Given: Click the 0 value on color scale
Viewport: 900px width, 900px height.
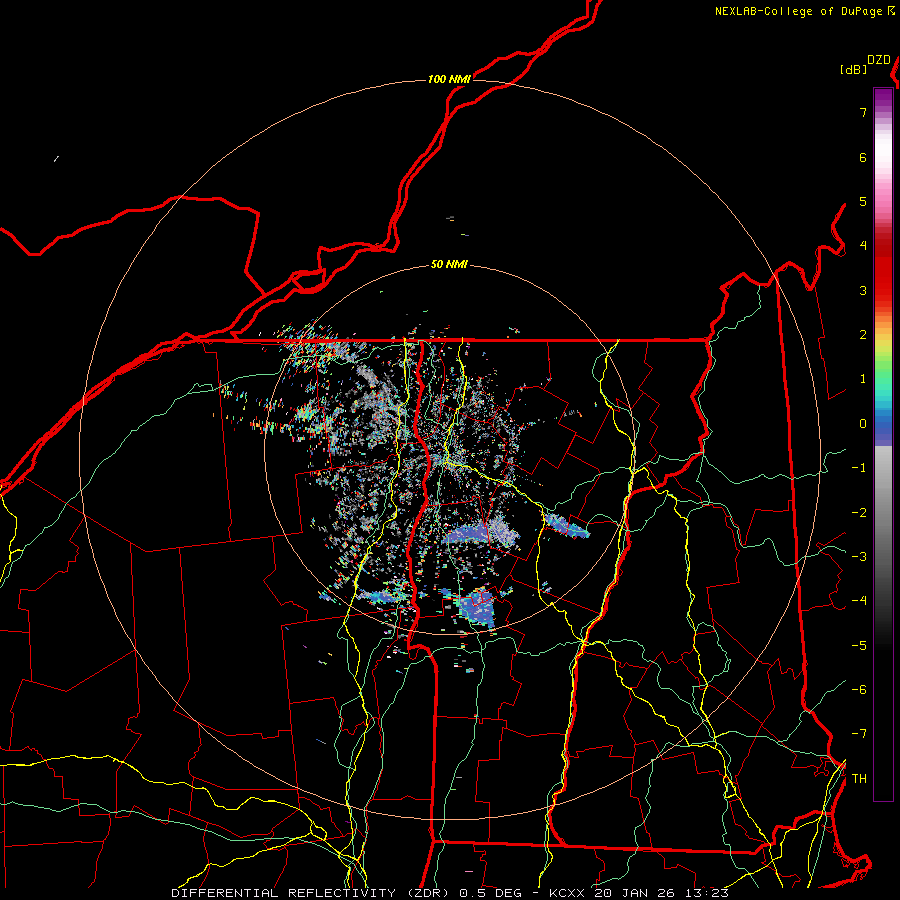Looking at the screenshot, I should coord(863,424).
